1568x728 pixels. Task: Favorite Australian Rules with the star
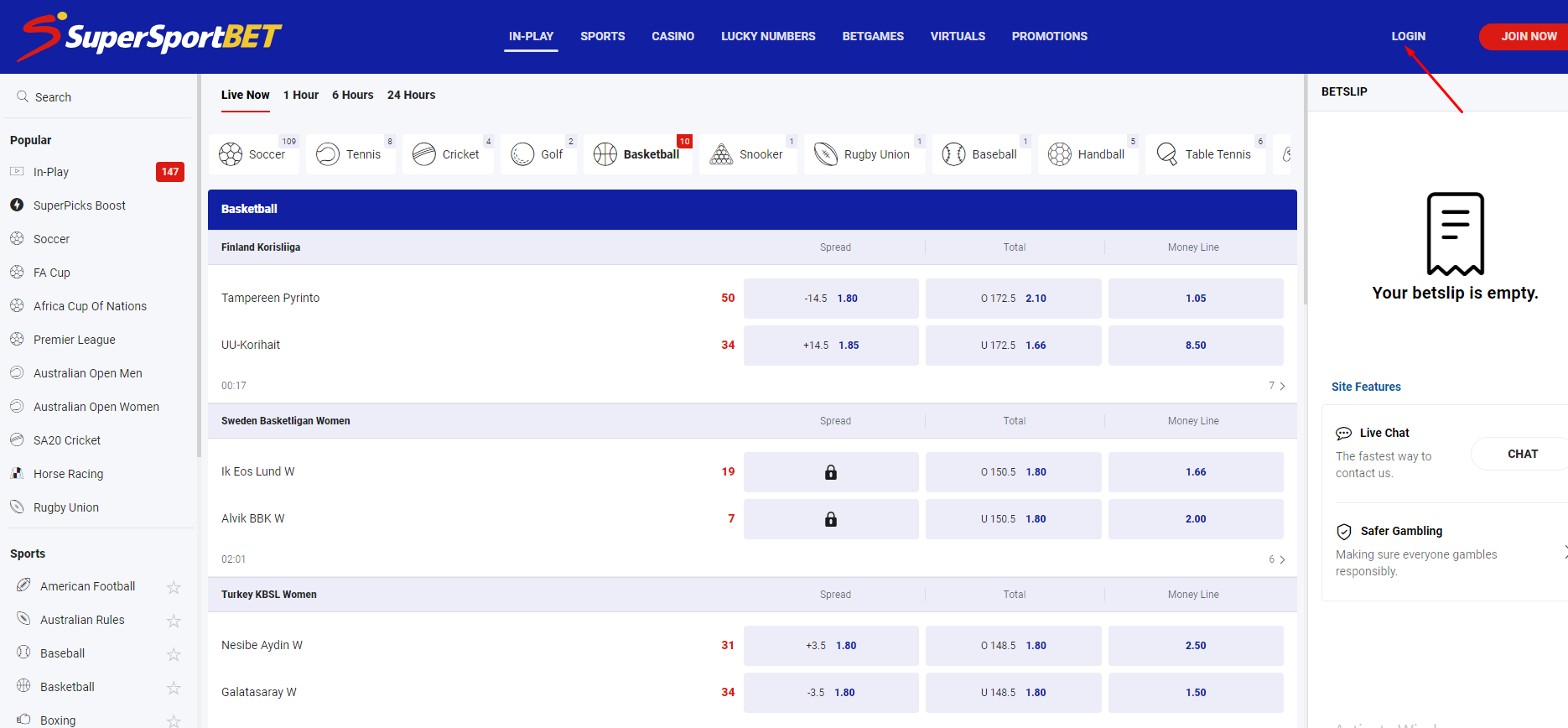(x=174, y=621)
